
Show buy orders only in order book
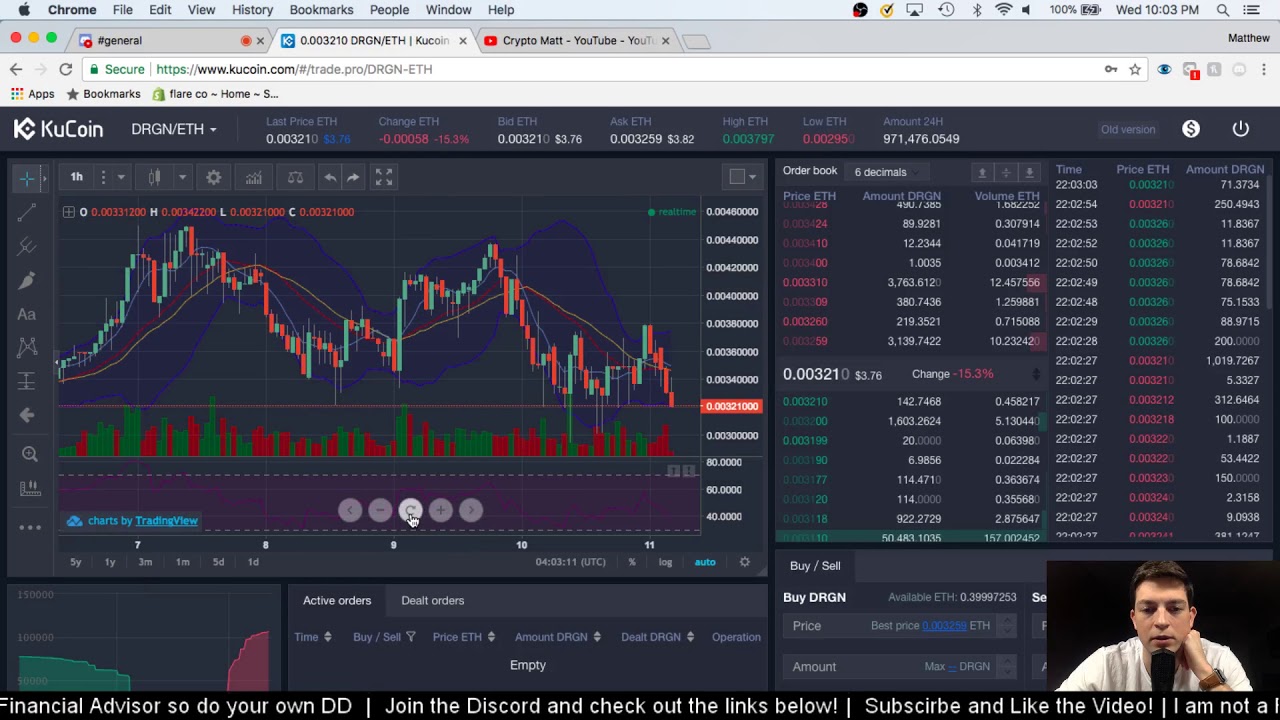click(x=1029, y=172)
